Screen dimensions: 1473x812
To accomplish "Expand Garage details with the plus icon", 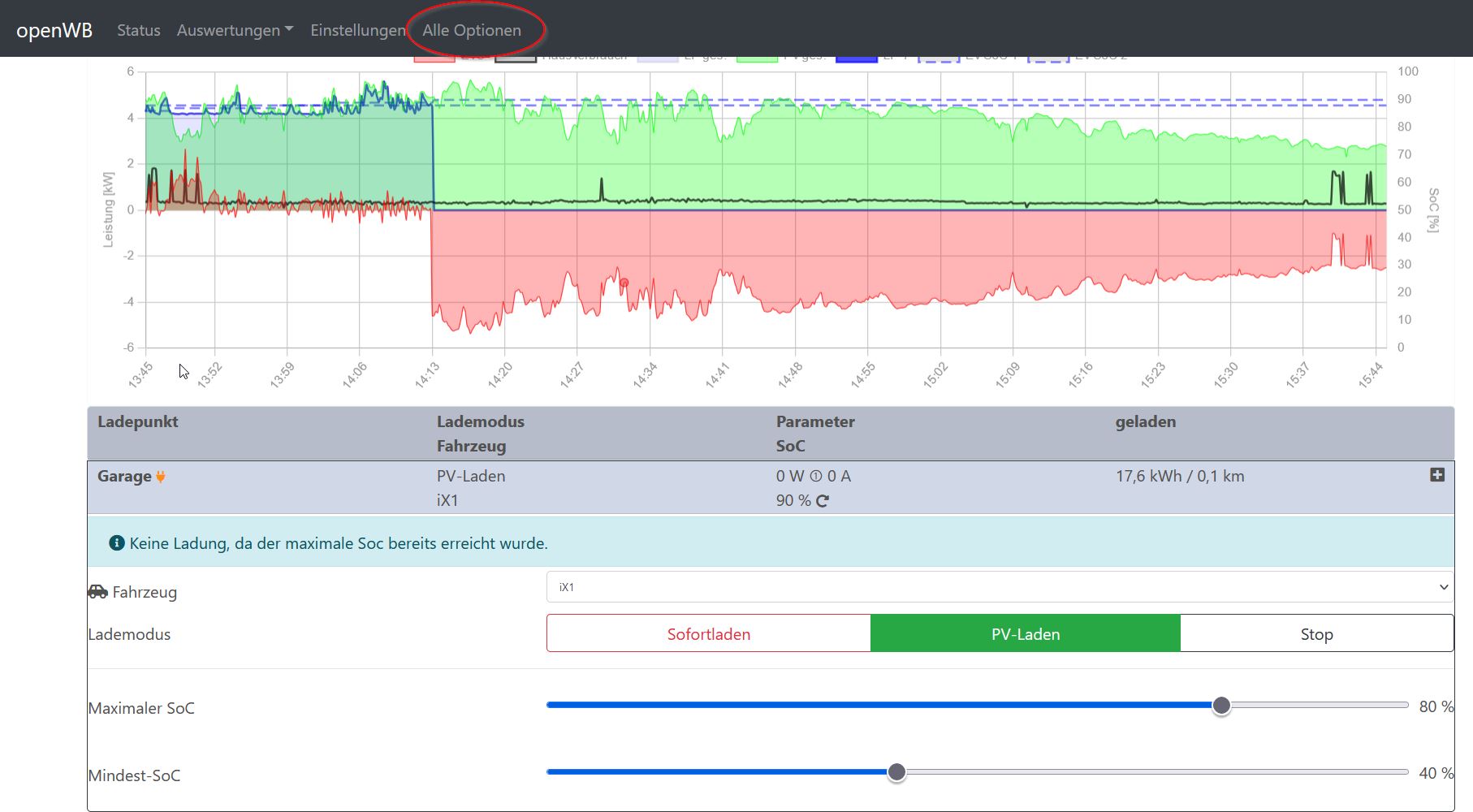I will [x=1436, y=475].
